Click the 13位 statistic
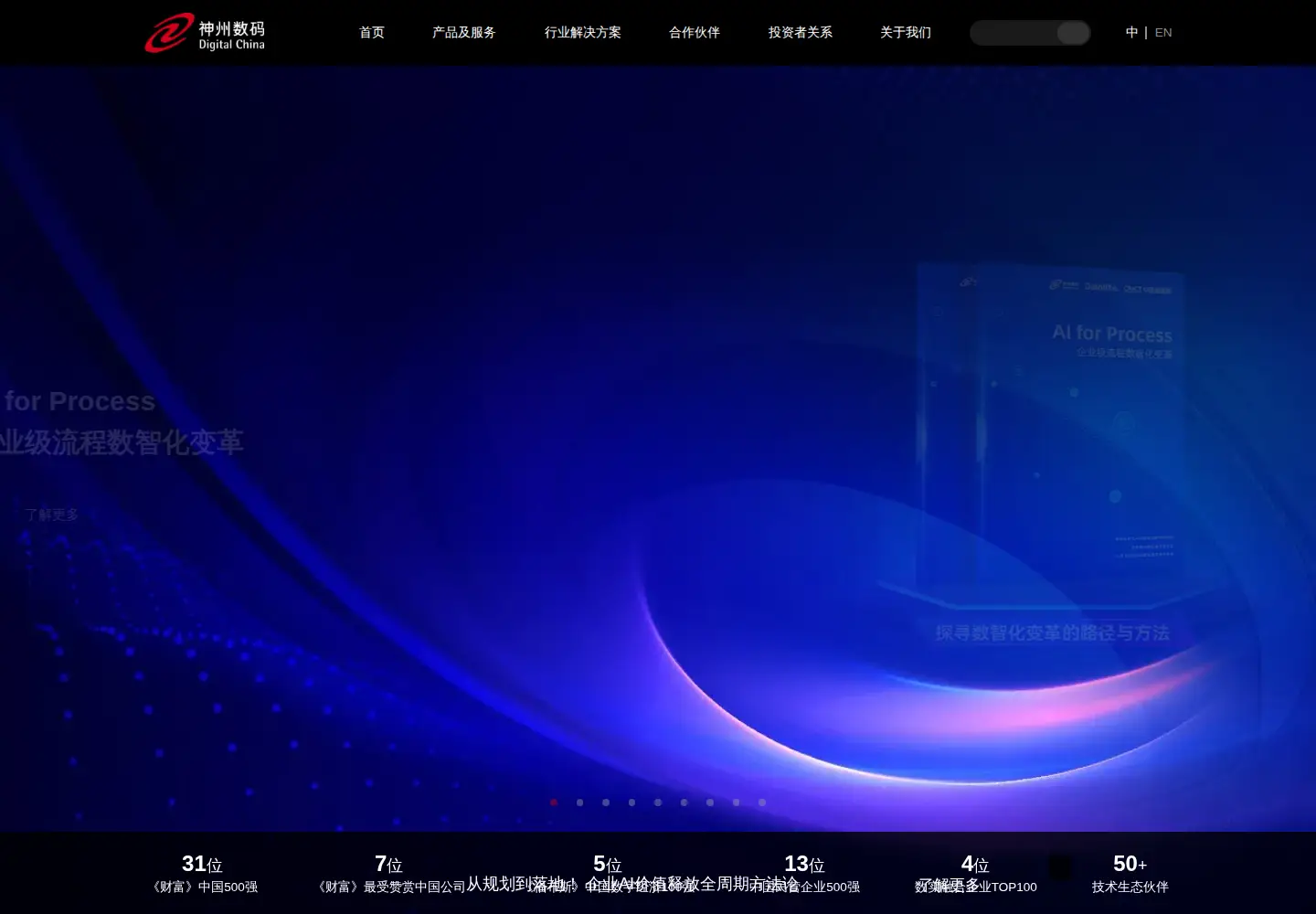This screenshot has width=1316, height=914. 804,864
